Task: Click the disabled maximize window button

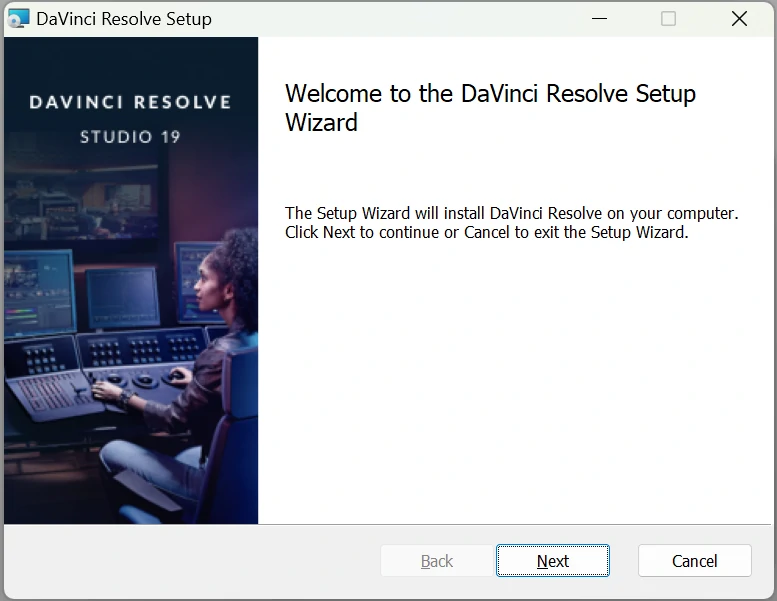Action: (x=668, y=19)
